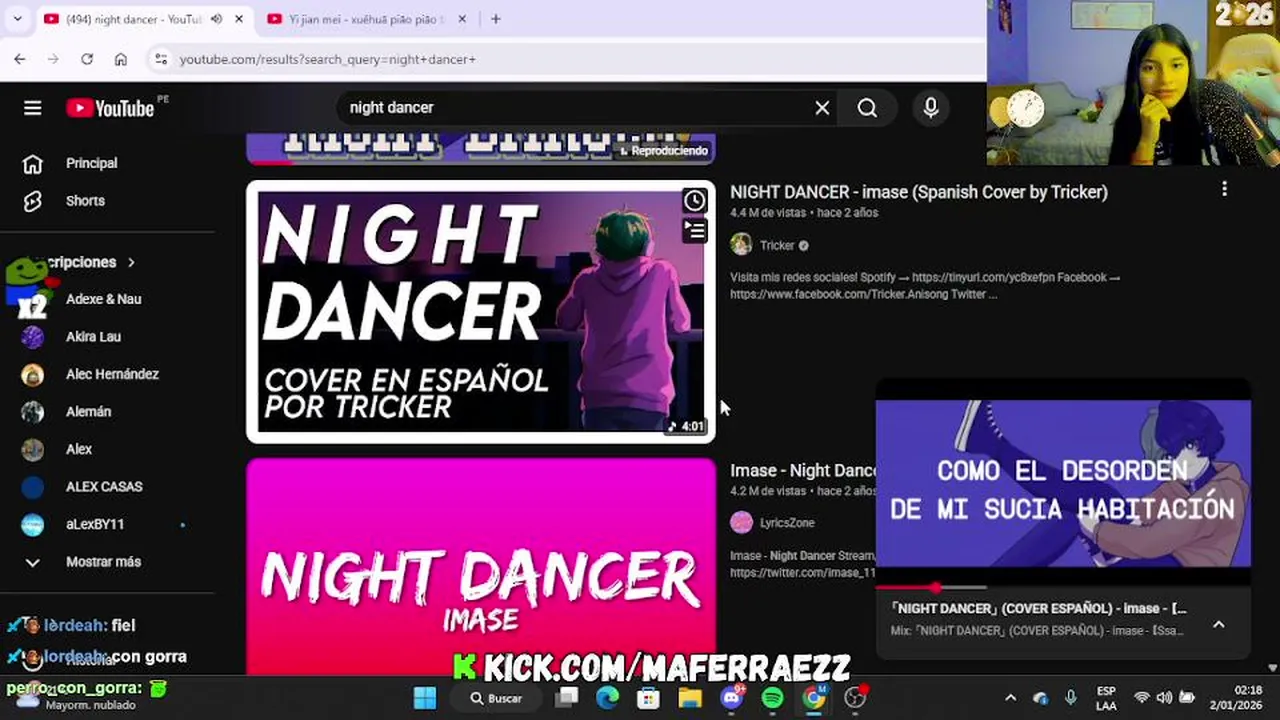Switch to the Yi jian mei tab
This screenshot has height=720, width=1280.
[366, 19]
